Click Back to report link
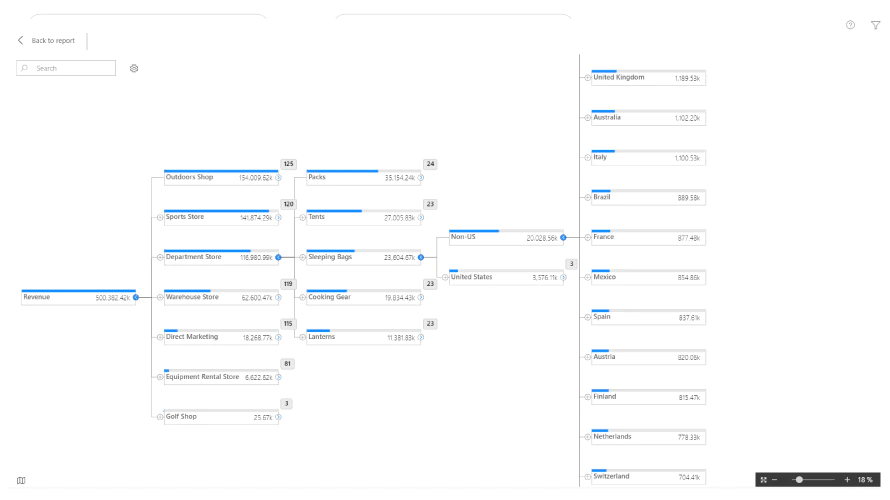This screenshot has width=890, height=500. [53, 40]
